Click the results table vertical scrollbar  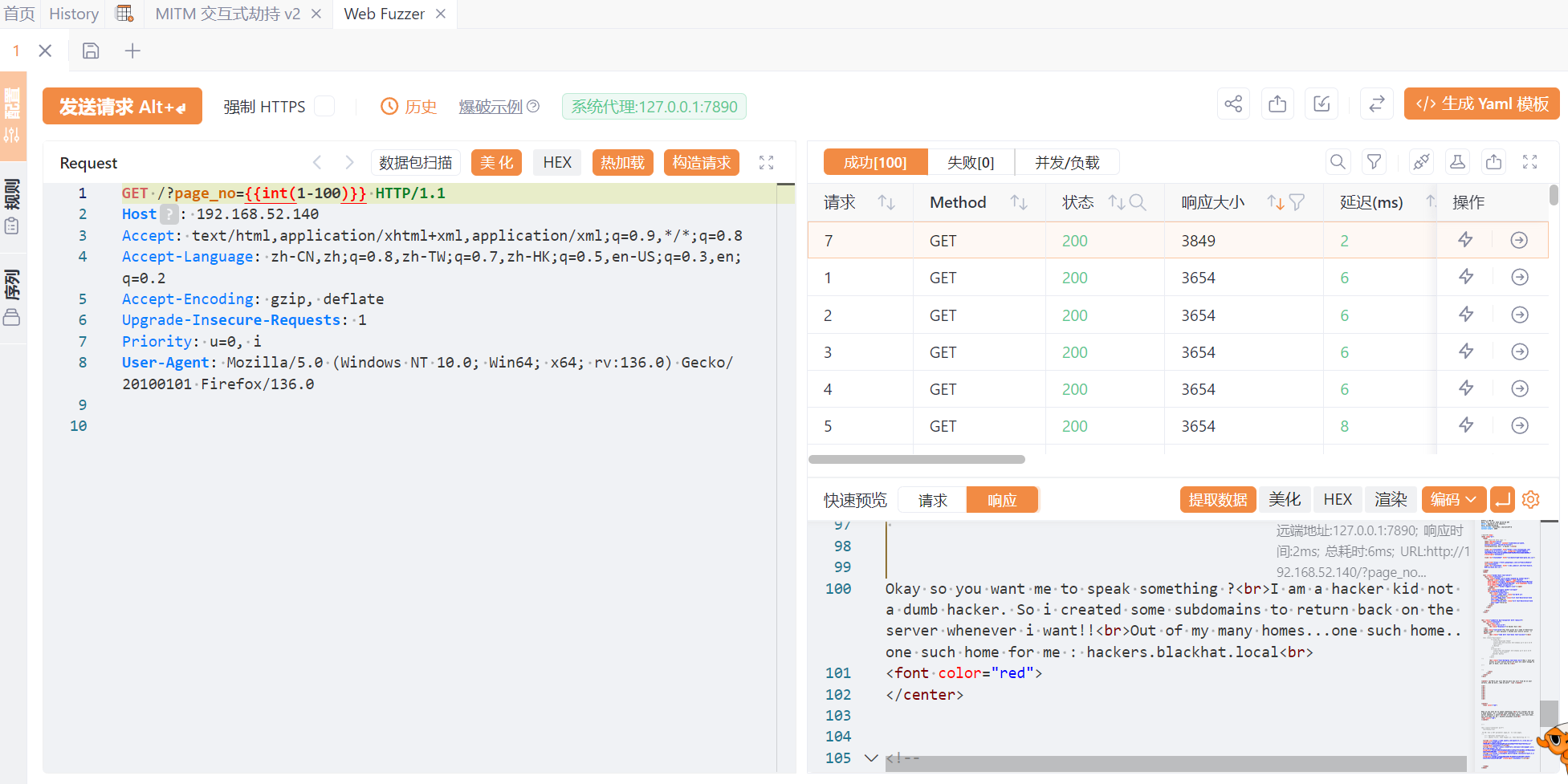[x=1554, y=196]
